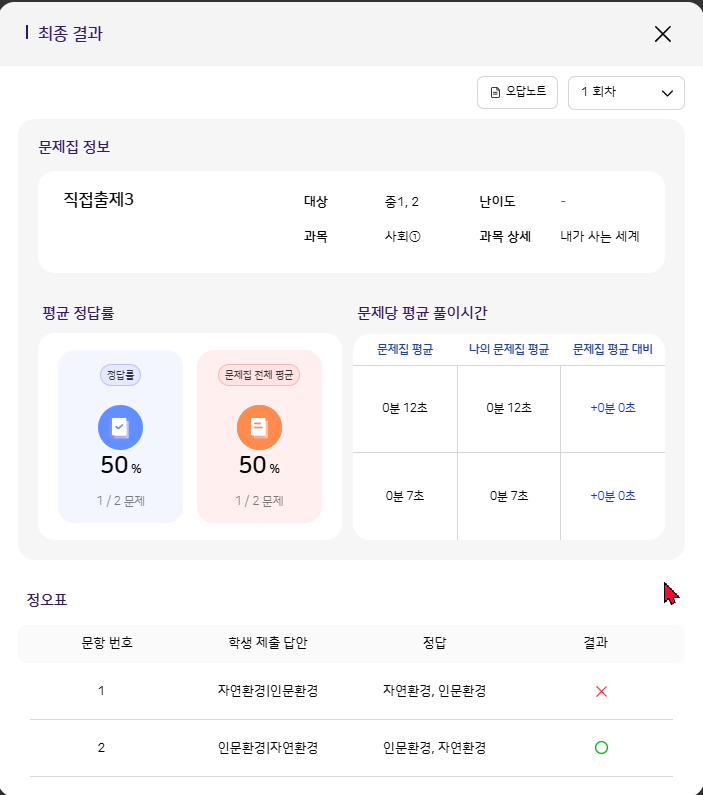Select the second +0분 0초 comparison value

coord(612,496)
